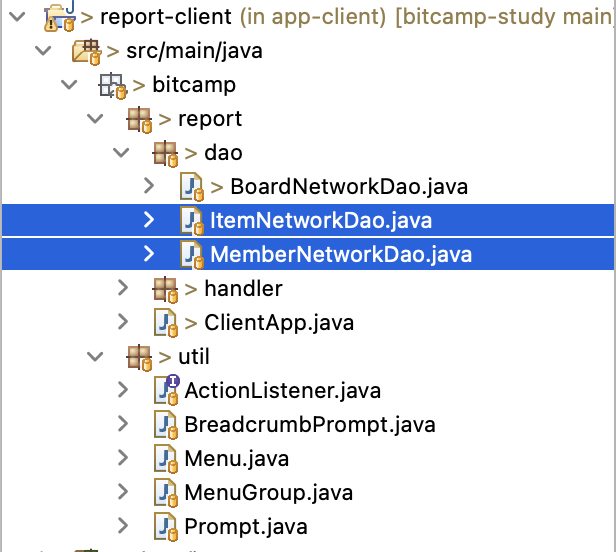This screenshot has width=616, height=552.
Task: Collapse the util package
Action: point(95,356)
